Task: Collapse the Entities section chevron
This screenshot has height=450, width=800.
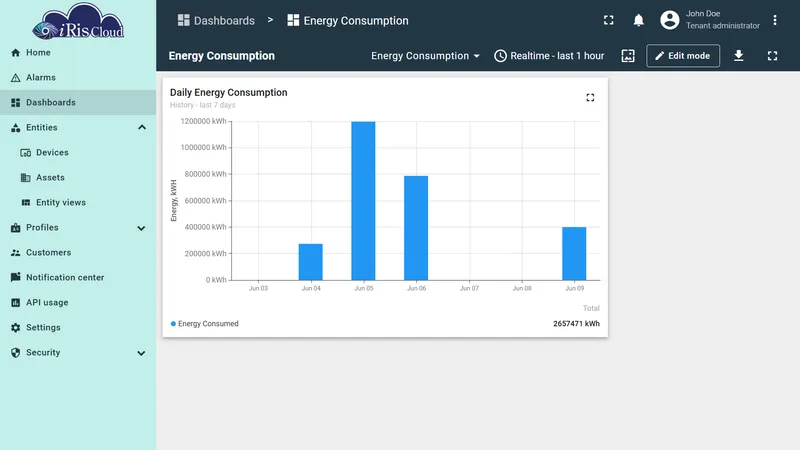Action: (142, 128)
